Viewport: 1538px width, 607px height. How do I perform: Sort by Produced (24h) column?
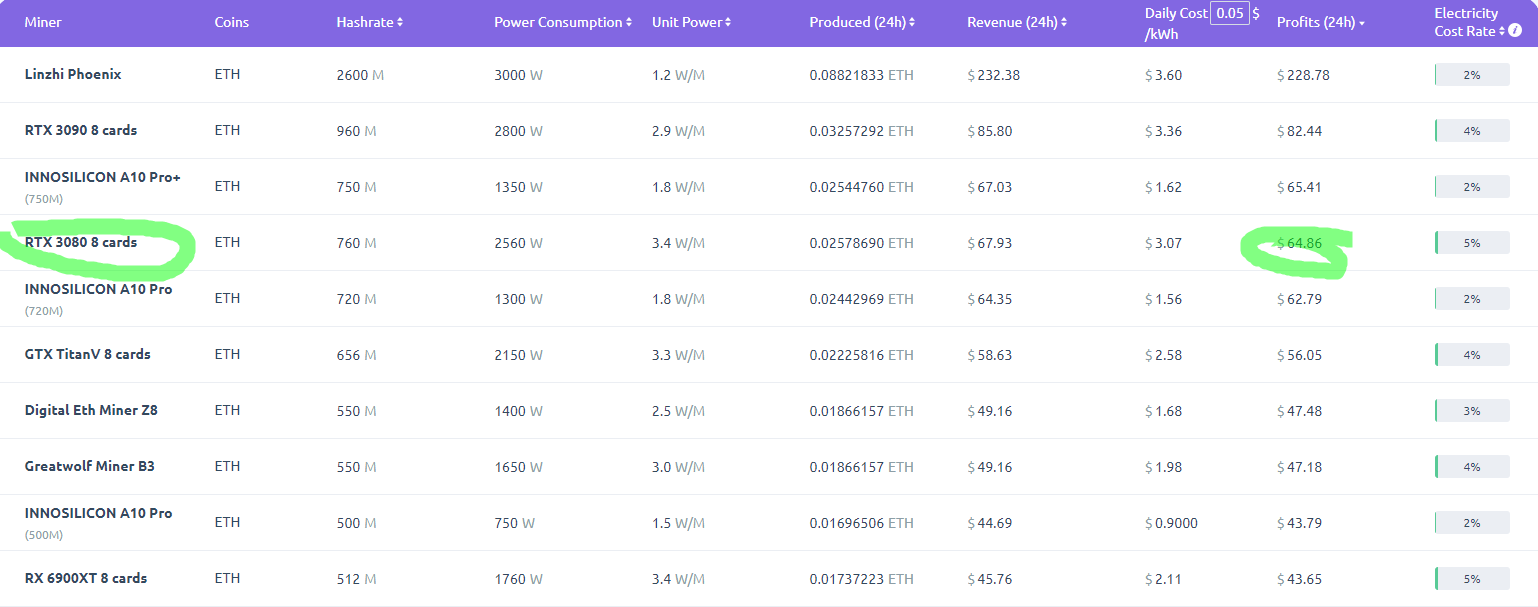click(x=861, y=22)
